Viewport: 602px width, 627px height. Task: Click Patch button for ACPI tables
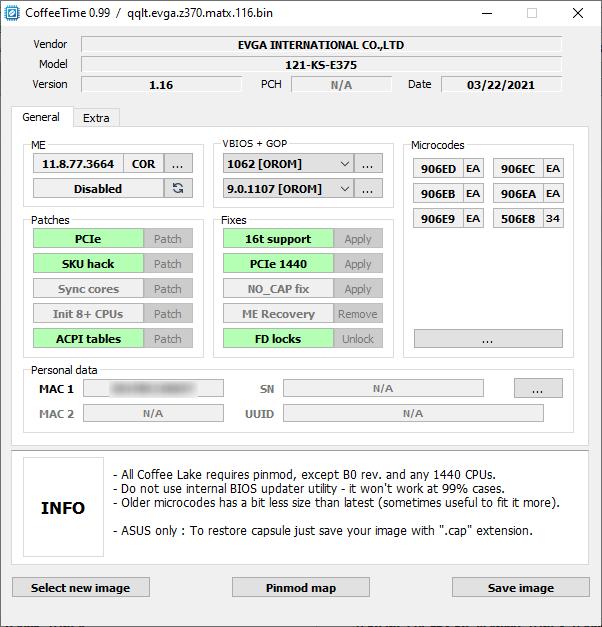(x=168, y=339)
